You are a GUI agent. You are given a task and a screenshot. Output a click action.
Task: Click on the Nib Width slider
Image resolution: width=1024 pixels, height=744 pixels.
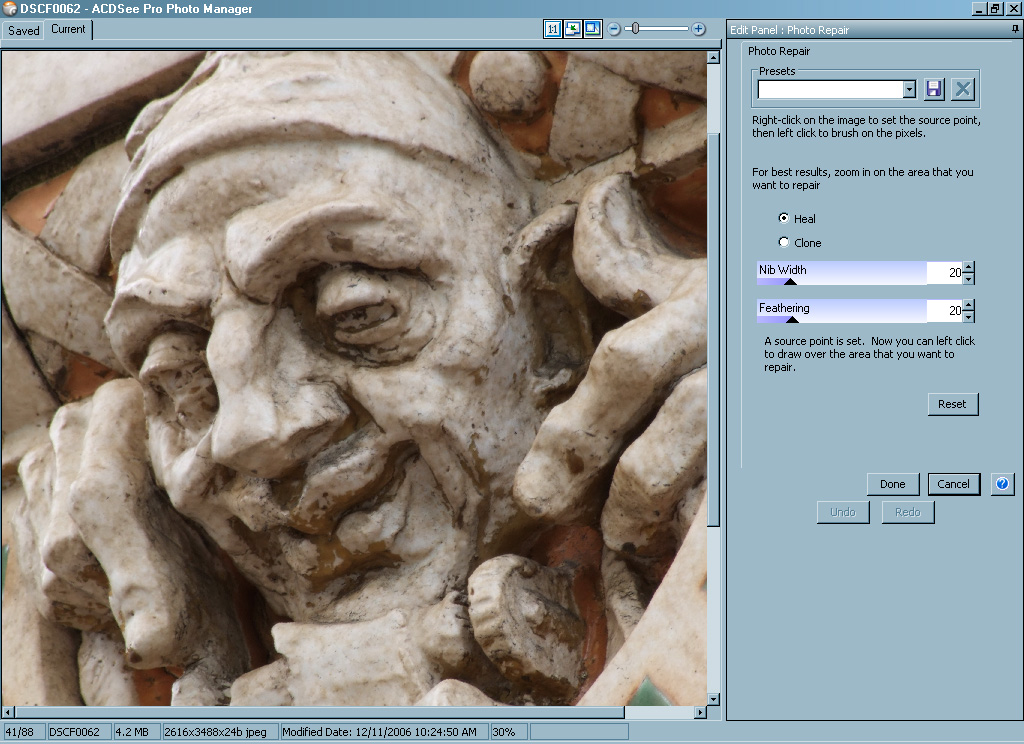point(842,274)
